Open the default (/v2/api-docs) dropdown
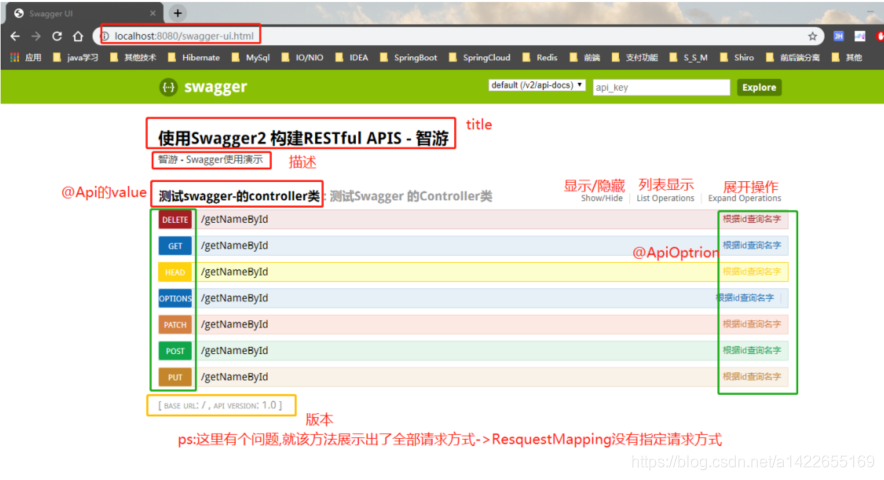This screenshot has width=884, height=480. pos(537,85)
